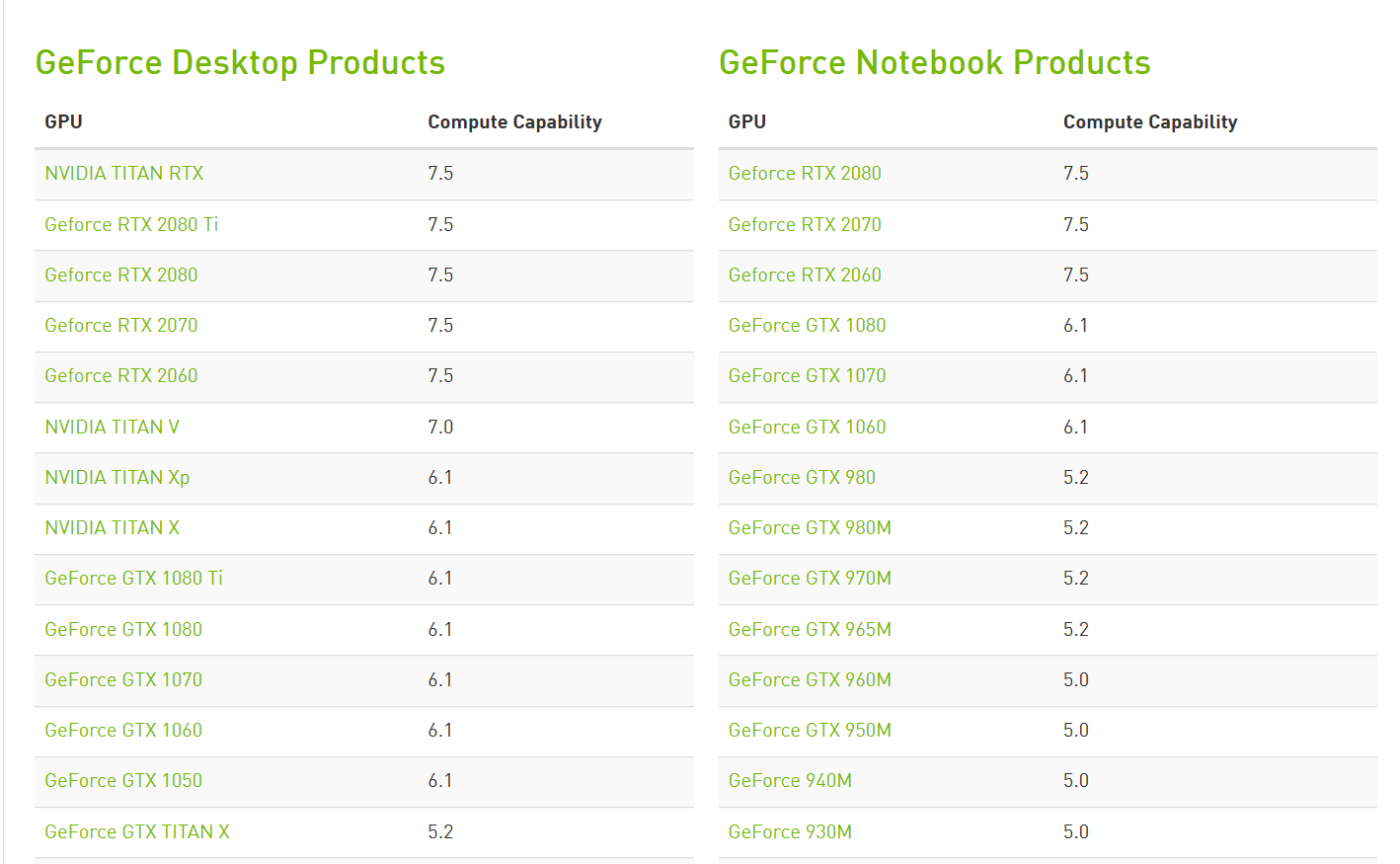Open the NVIDIA TITAN RTX link
The image size is (1400, 864).
coord(123,174)
